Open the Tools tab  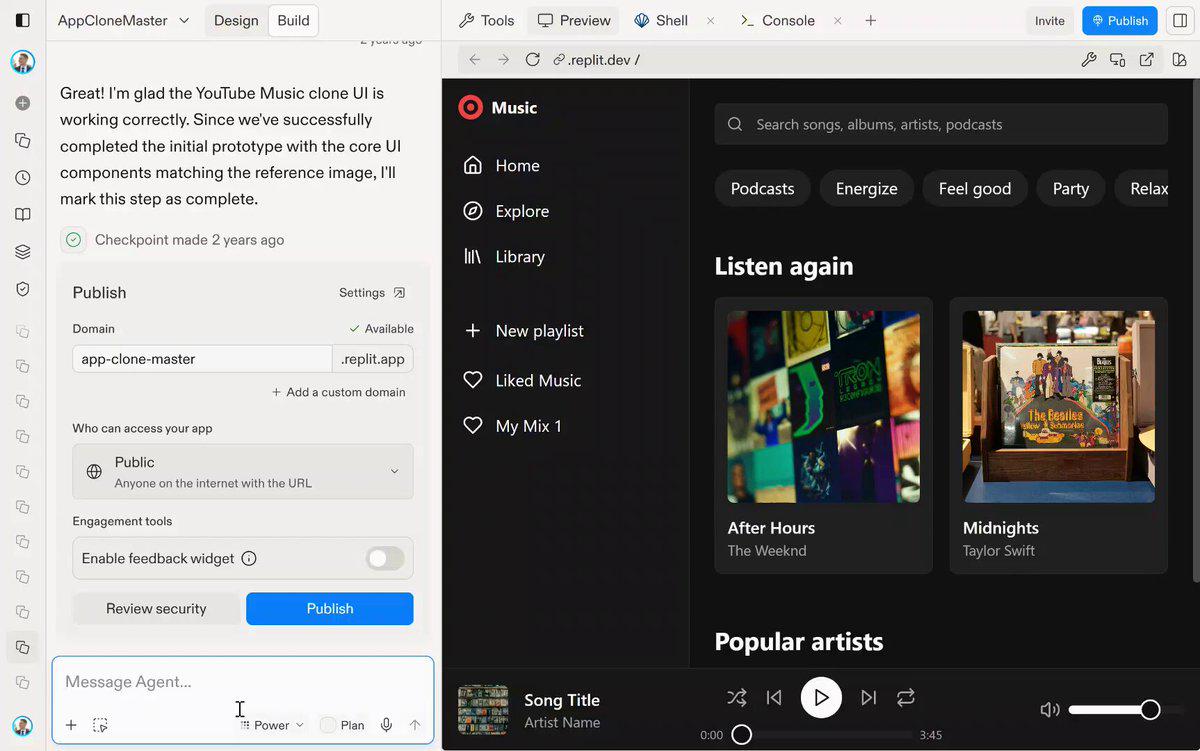486,20
